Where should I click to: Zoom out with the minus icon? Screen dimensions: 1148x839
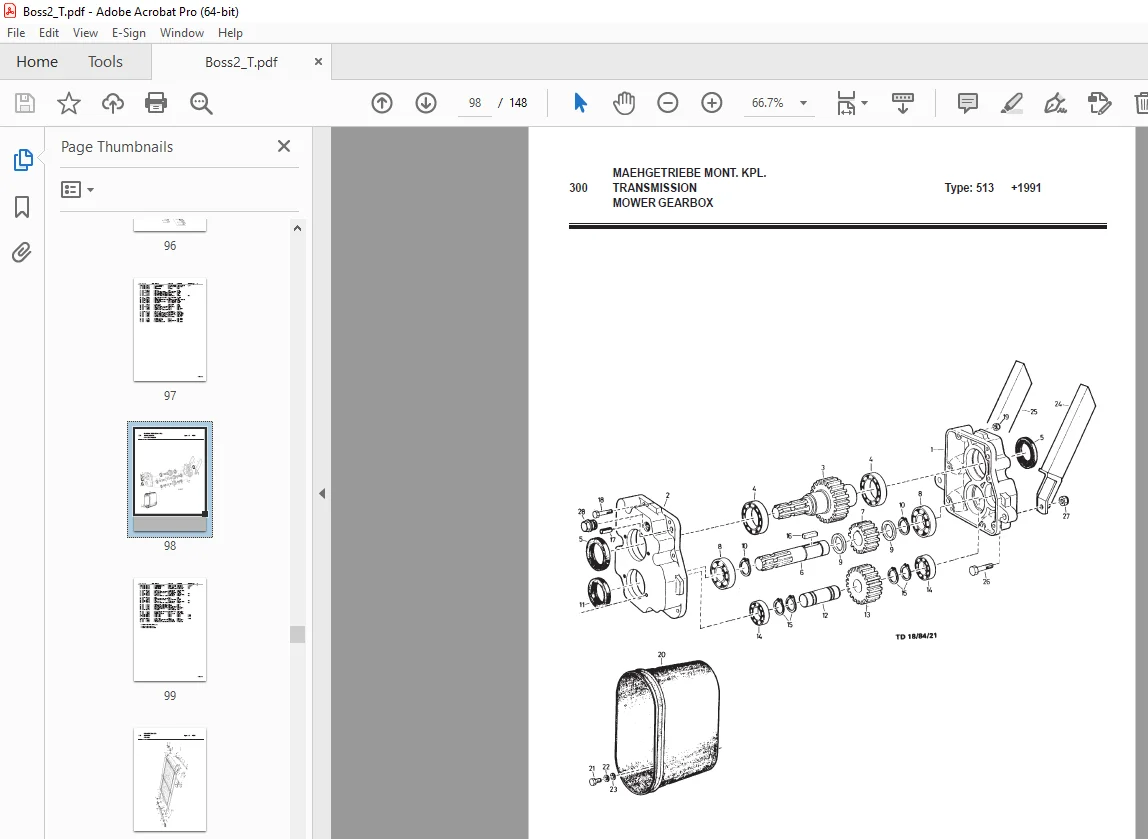(668, 103)
